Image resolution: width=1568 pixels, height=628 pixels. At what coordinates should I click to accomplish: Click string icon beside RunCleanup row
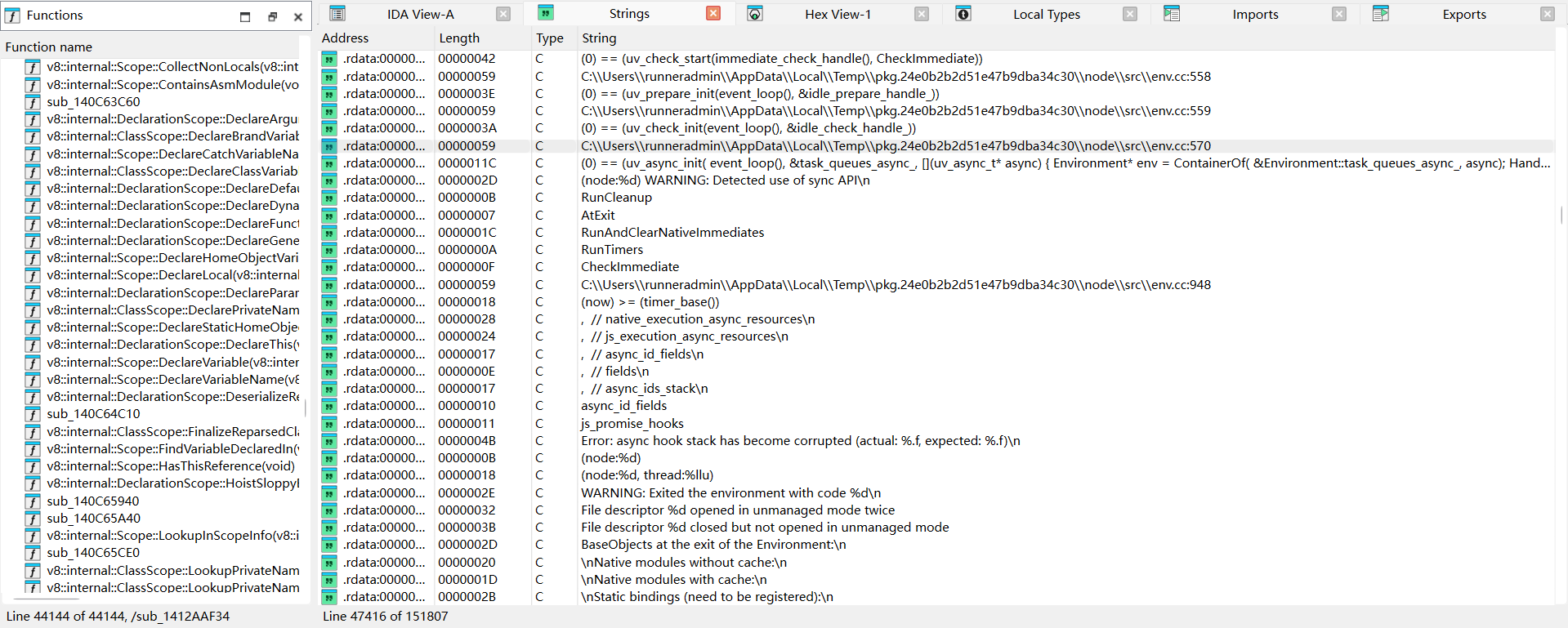pyautogui.click(x=329, y=198)
